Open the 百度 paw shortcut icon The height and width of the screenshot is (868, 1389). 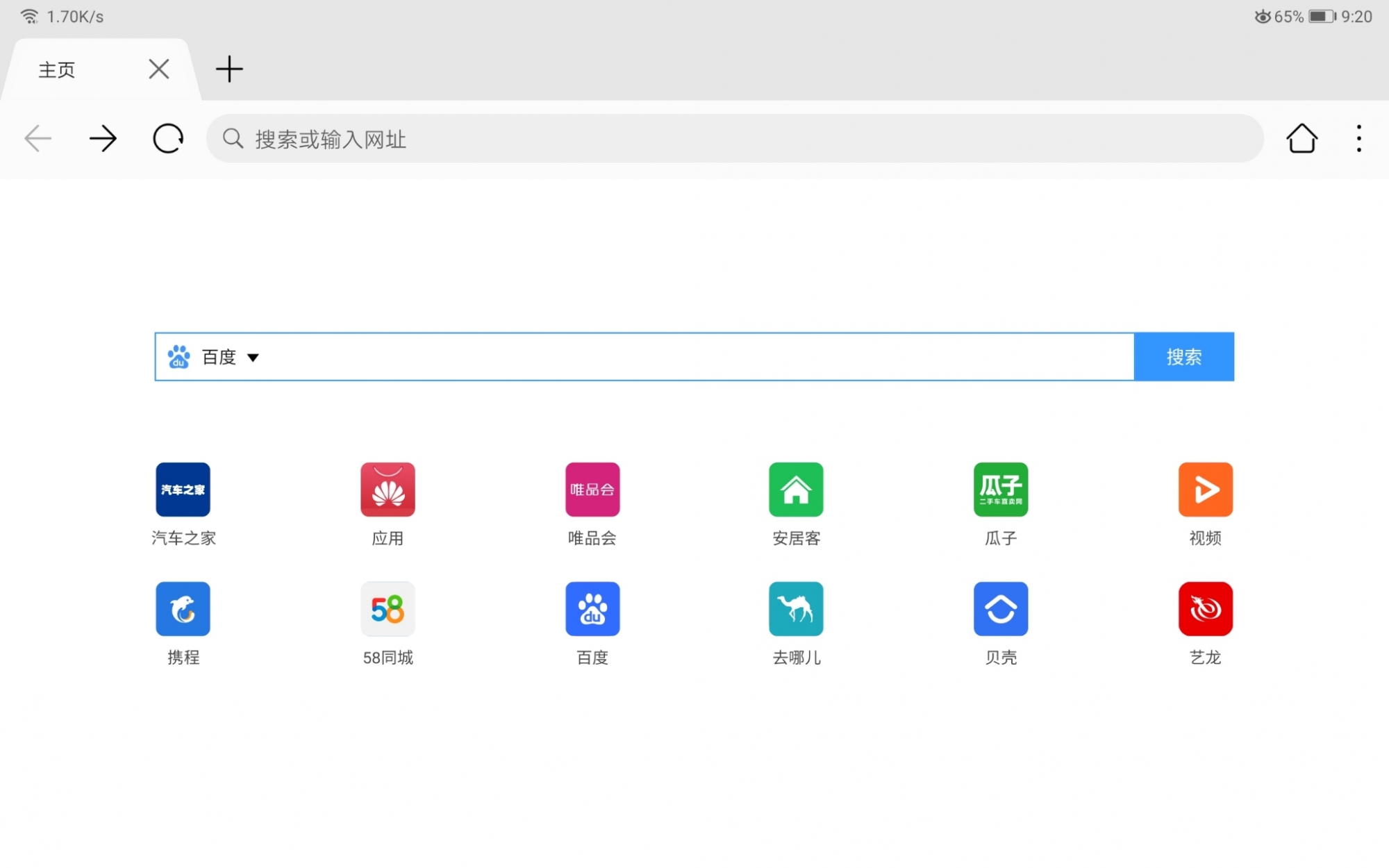592,609
